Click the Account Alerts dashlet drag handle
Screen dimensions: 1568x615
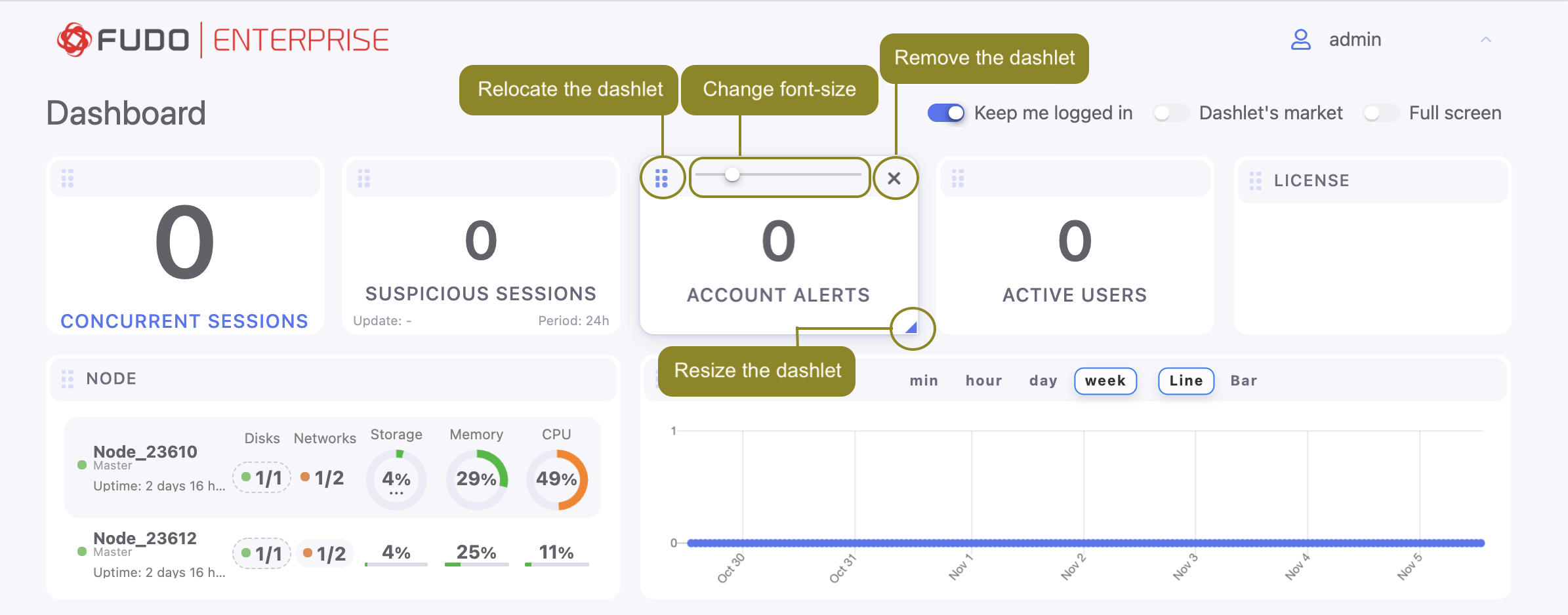[661, 178]
